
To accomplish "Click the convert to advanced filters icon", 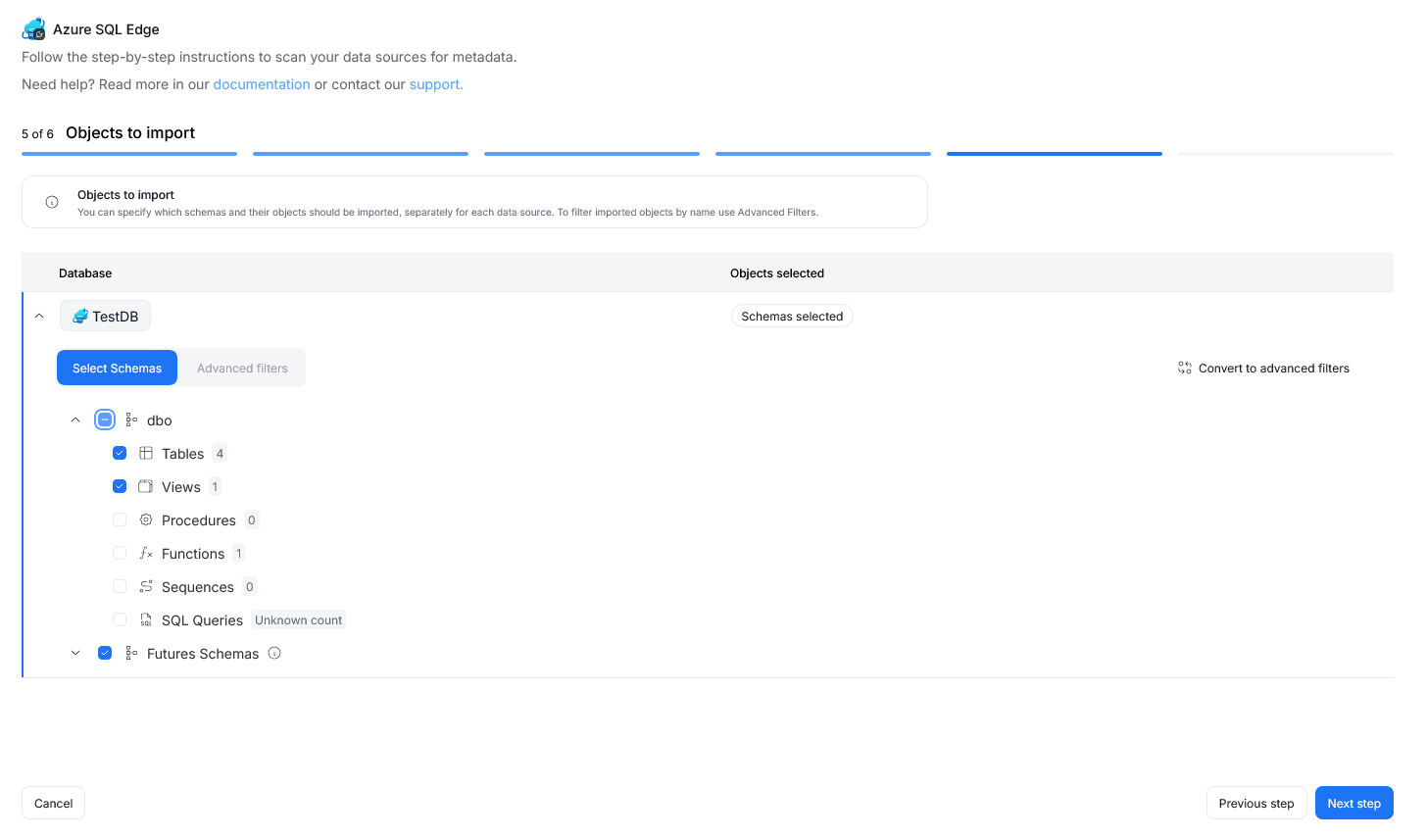I will [x=1185, y=369].
